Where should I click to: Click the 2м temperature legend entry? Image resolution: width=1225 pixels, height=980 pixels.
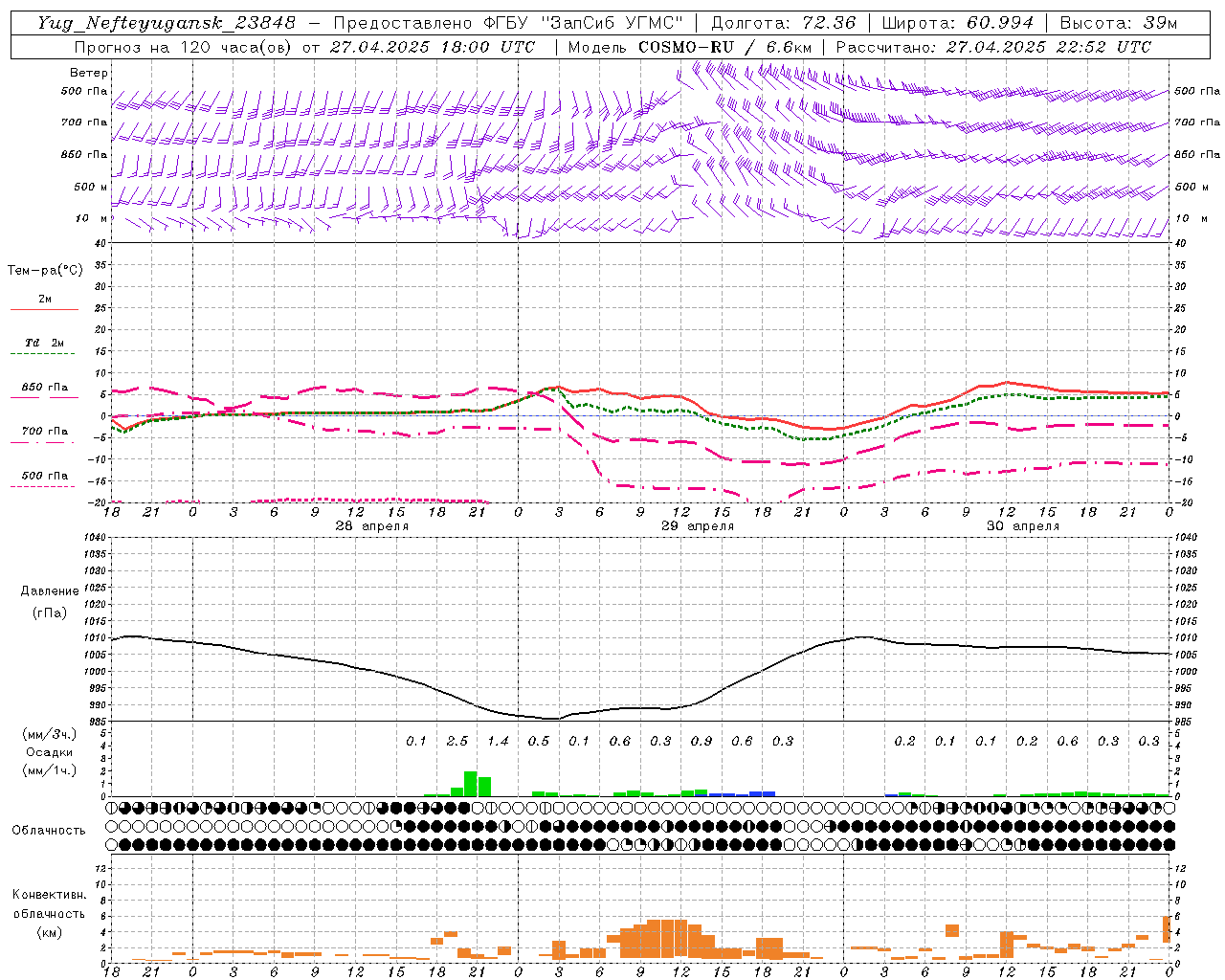tap(45, 299)
